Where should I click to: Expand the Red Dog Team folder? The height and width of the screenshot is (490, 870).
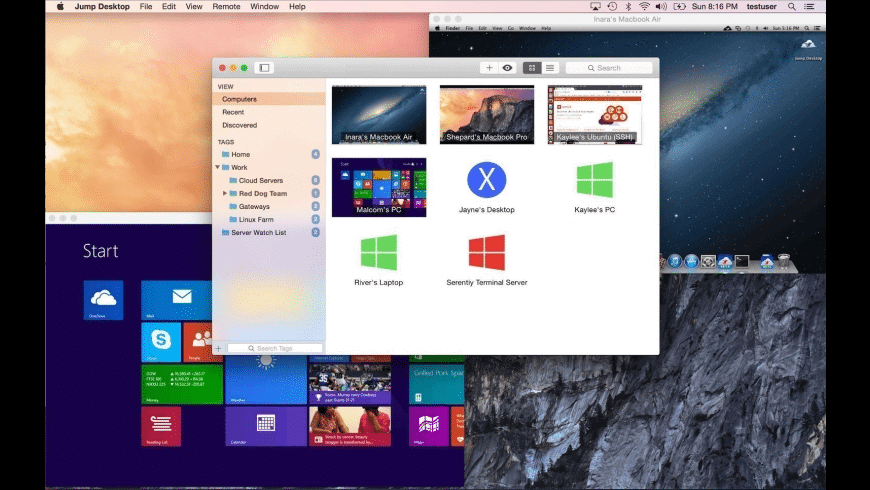pos(225,193)
